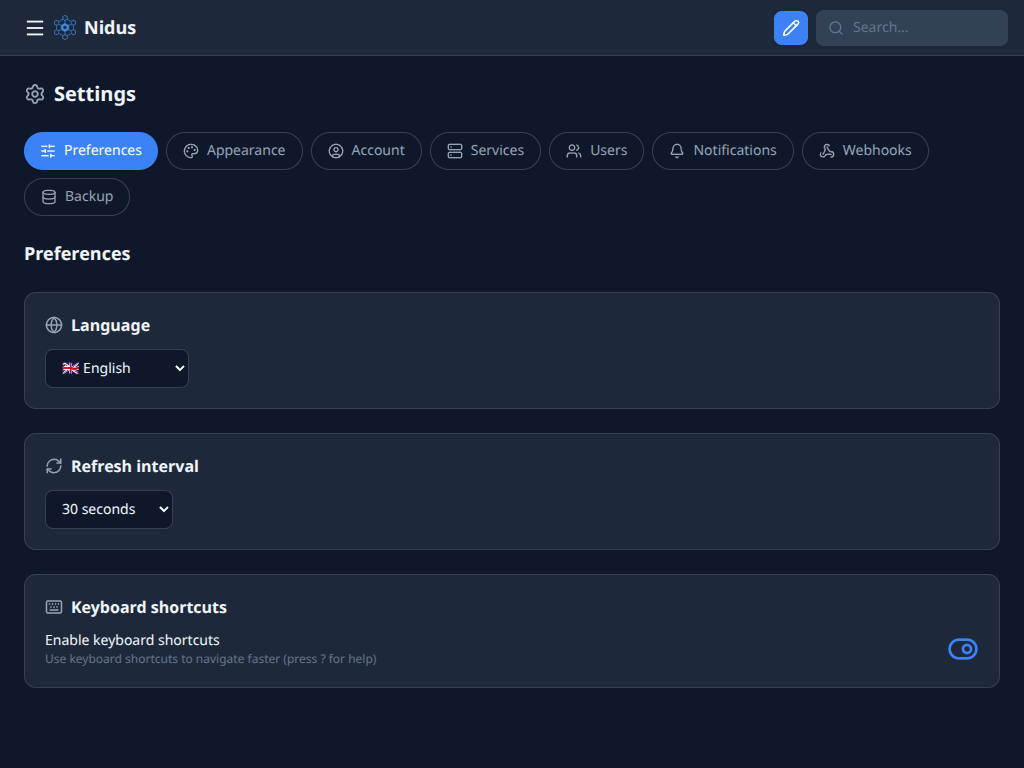Switch to the Webhooks tab

(865, 151)
